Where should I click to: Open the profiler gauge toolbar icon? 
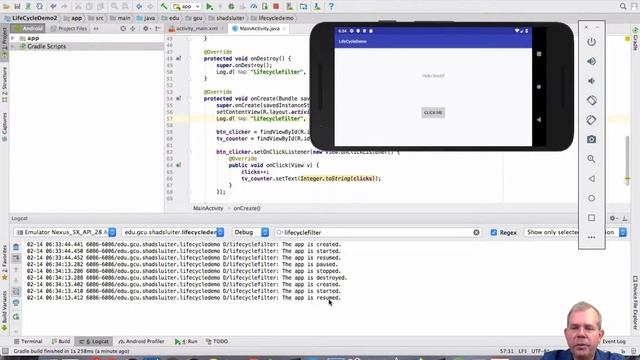coord(253,7)
